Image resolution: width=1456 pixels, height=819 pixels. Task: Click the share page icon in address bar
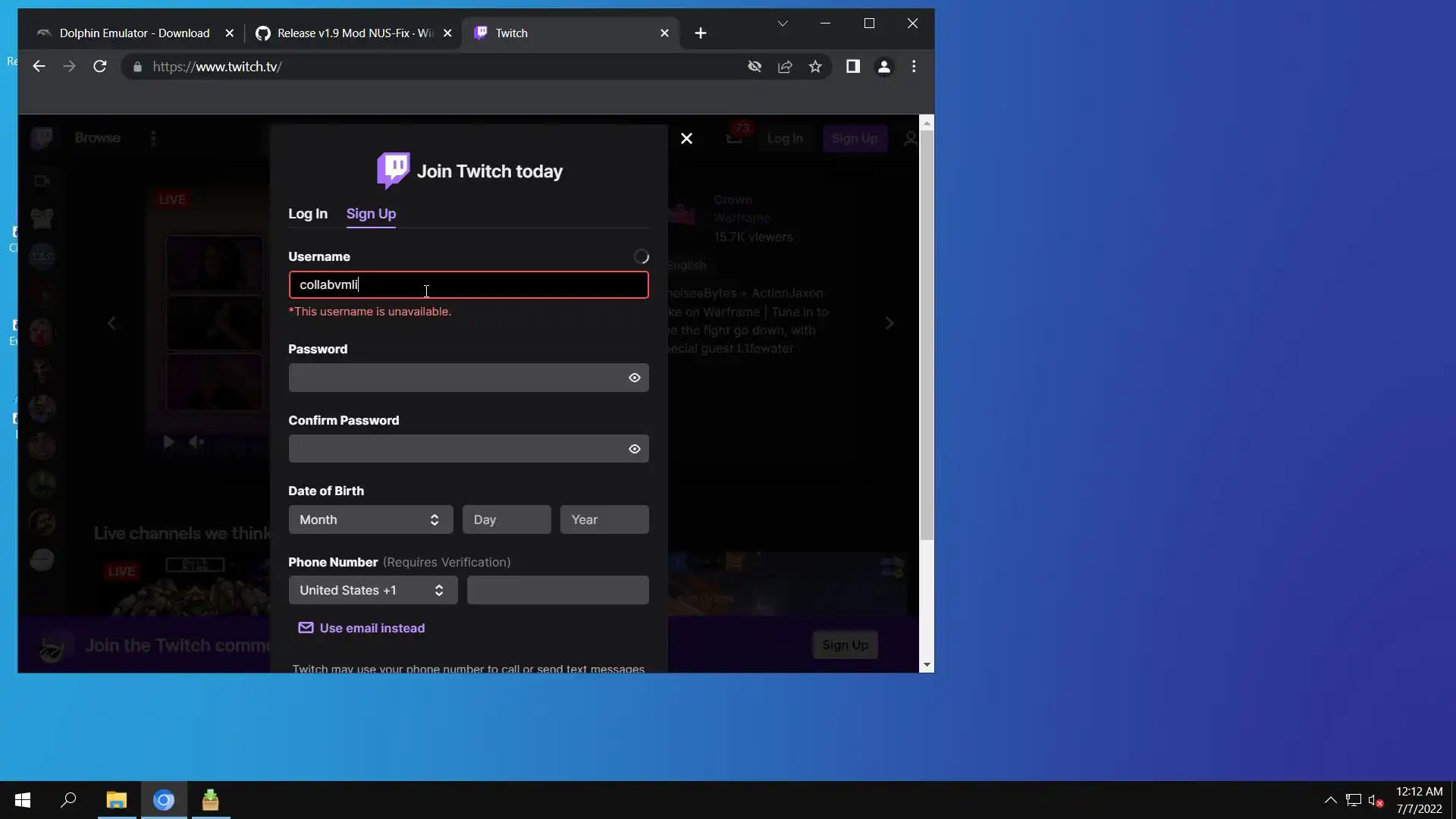point(785,67)
